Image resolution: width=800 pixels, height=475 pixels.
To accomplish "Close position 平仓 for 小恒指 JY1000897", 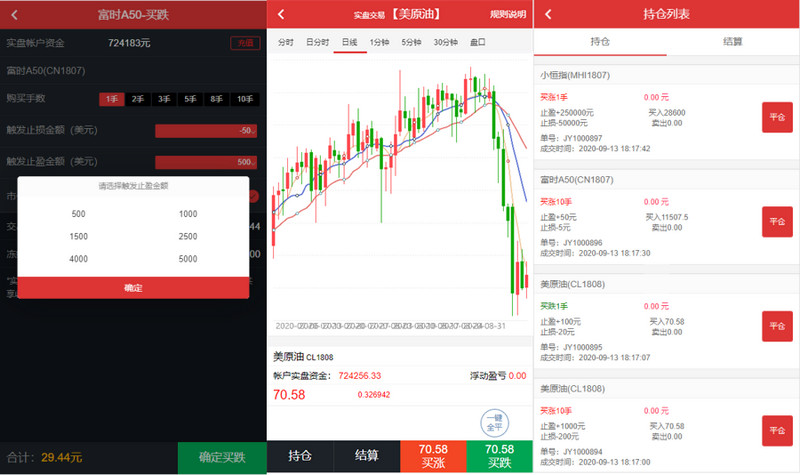I will pyautogui.click(x=777, y=117).
